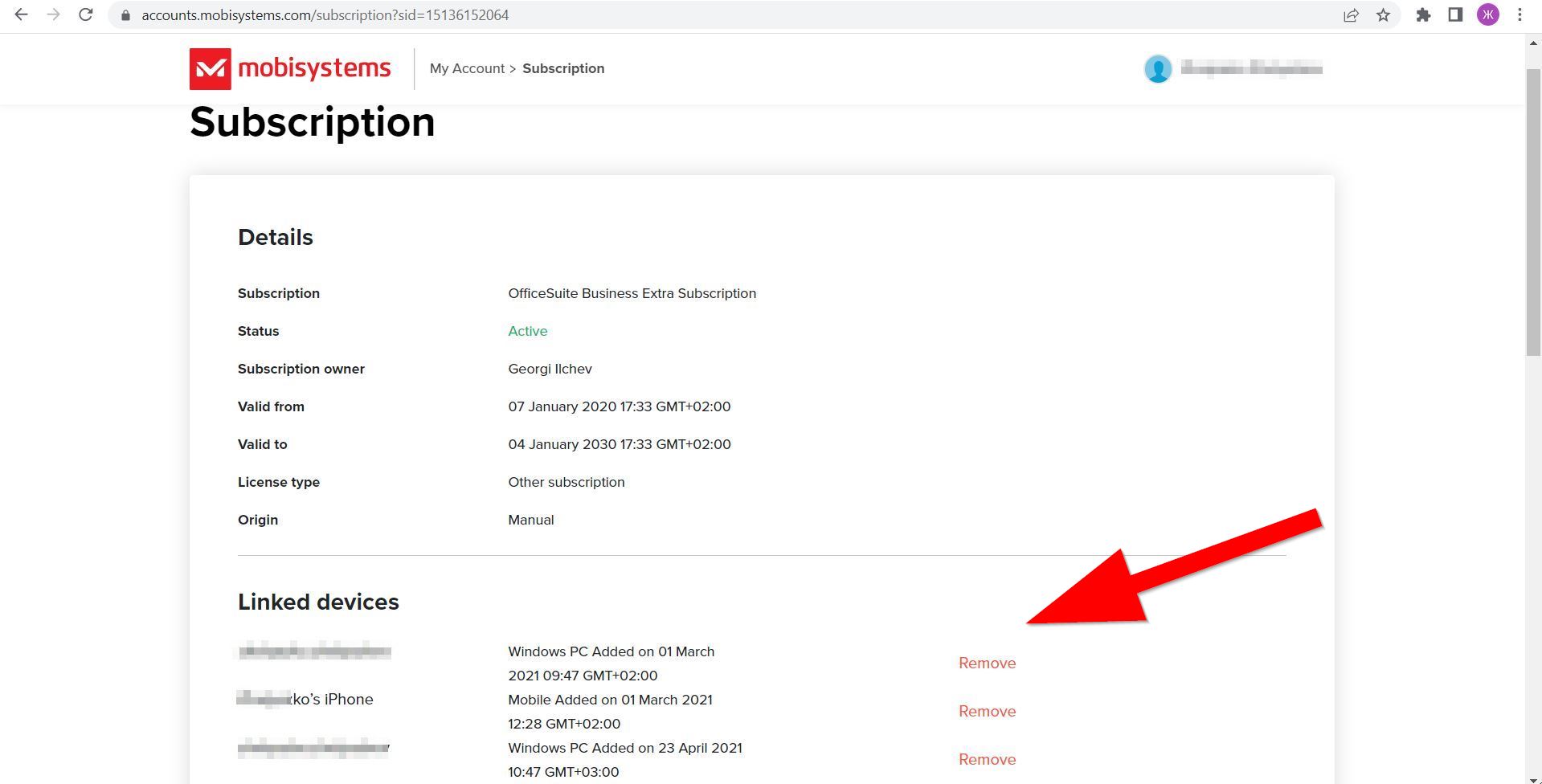The height and width of the screenshot is (784, 1542).
Task: Open the Chrome profile avatar
Action: pyautogui.click(x=1488, y=14)
